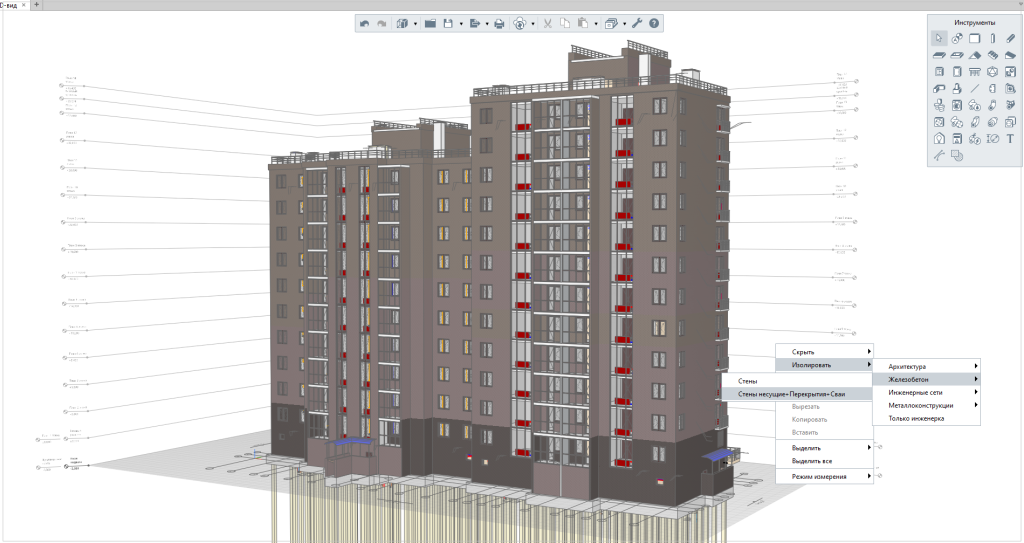Select the Dimension tool
The width and height of the screenshot is (1024, 543).
point(993,139)
